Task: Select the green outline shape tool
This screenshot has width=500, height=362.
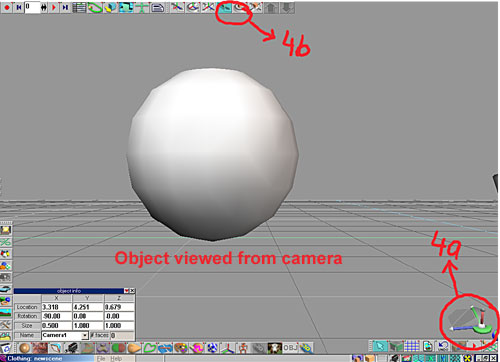Action: pyautogui.click(x=150, y=348)
